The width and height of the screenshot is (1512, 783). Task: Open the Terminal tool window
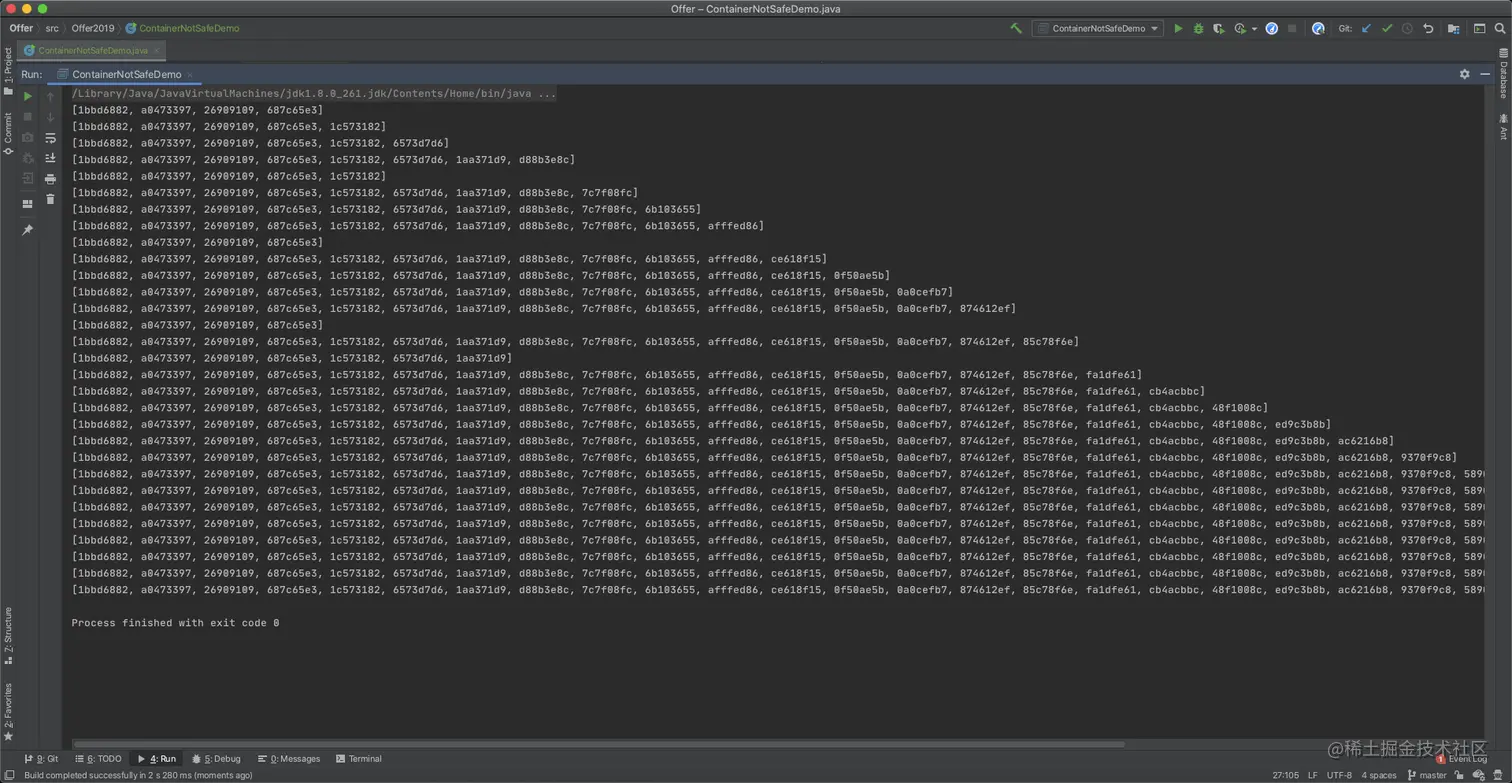click(x=359, y=759)
